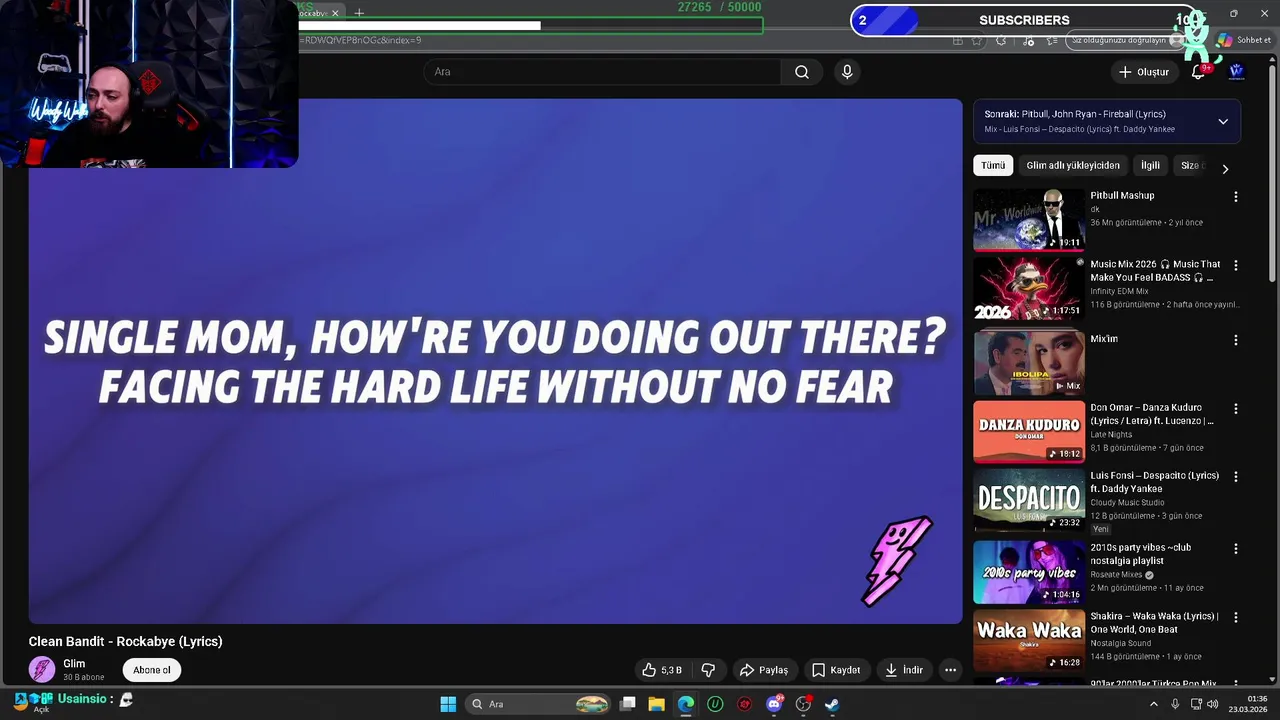Open options menu for Pitbull Mashup
1280x720 pixels.
(1236, 197)
